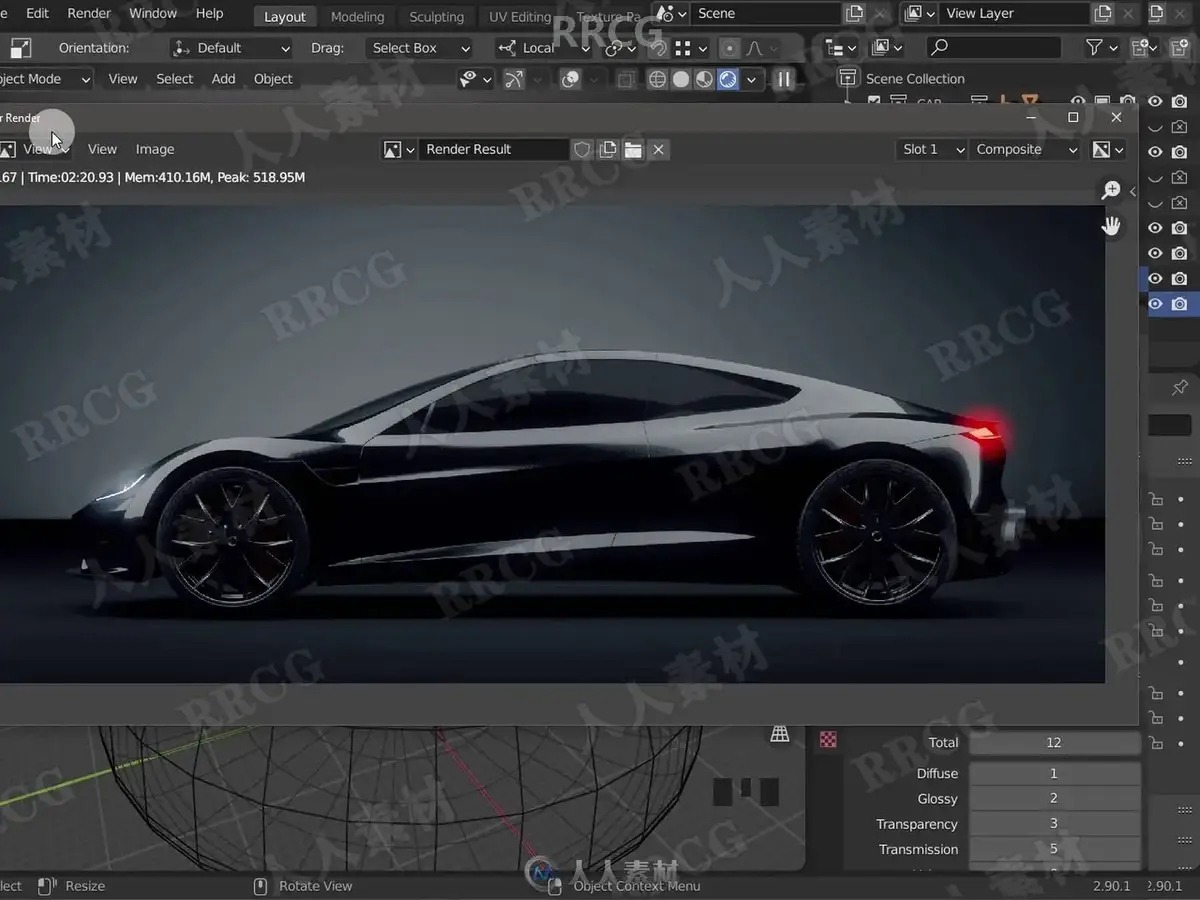The width and height of the screenshot is (1200, 900).
Task: Click the Transparency bounces value field
Action: tap(1054, 823)
